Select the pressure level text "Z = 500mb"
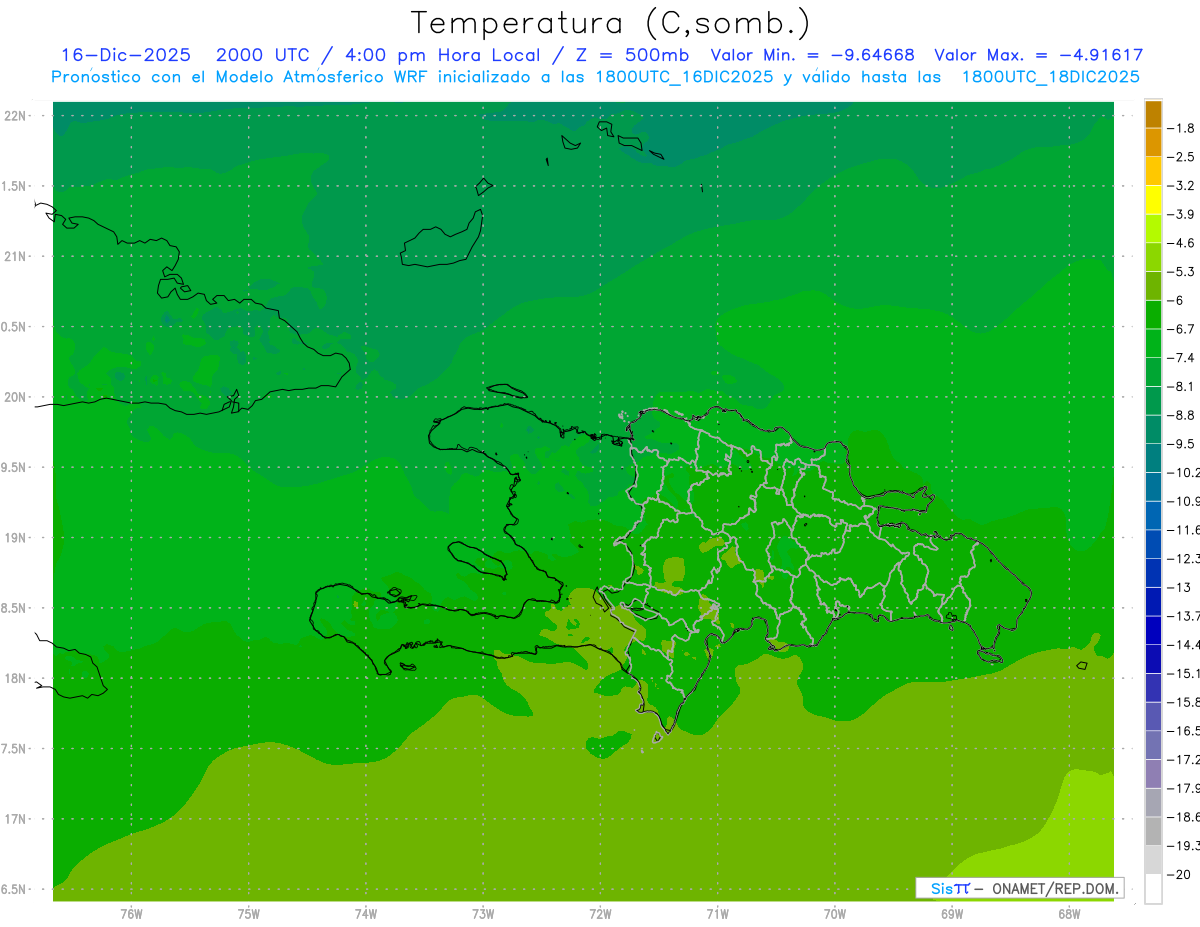1200x927 pixels. pyautogui.click(x=632, y=55)
